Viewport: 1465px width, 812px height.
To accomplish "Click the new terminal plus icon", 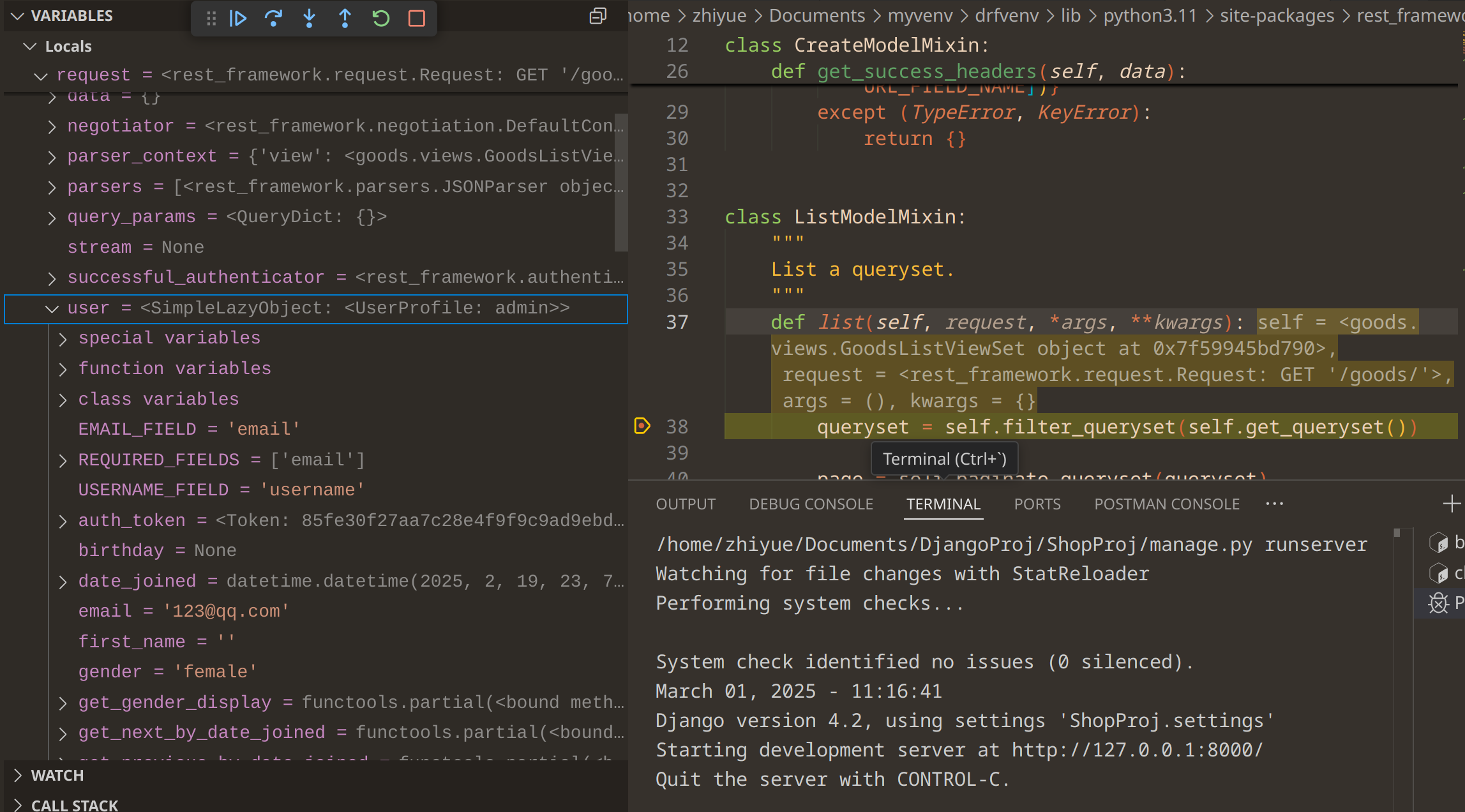I will tap(1451, 504).
